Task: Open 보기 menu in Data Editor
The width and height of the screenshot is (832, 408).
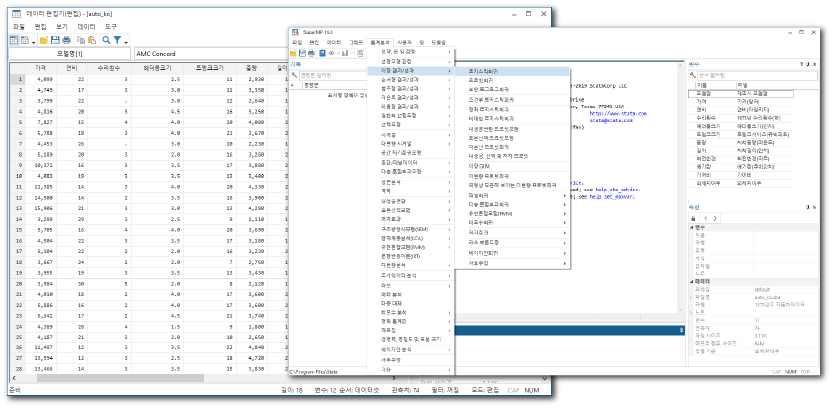Action: point(62,26)
